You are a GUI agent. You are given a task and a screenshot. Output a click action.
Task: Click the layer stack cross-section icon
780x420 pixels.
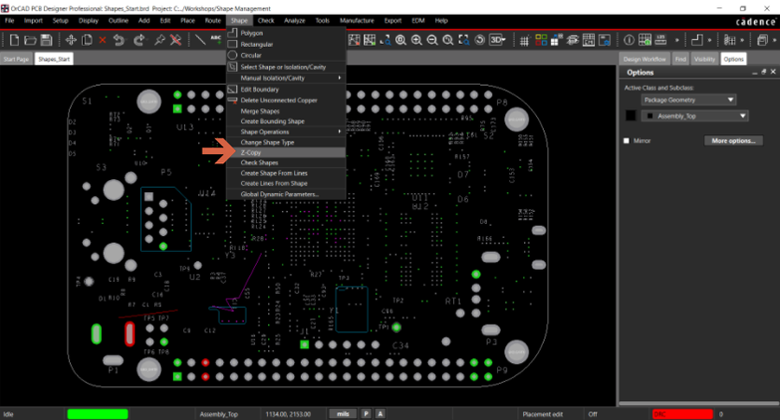pyautogui.click(x=573, y=40)
